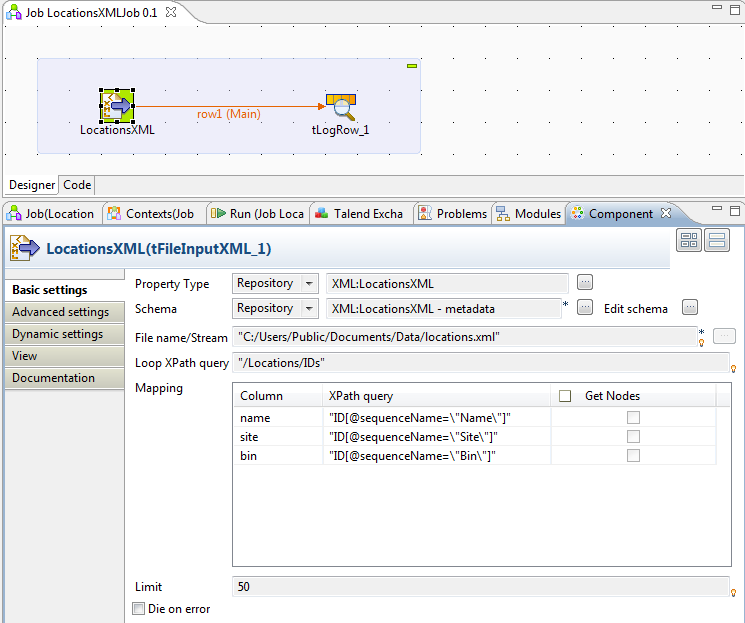745x623 pixels.
Task: Click the row1 (Main) connection label
Action: pyautogui.click(x=229, y=114)
